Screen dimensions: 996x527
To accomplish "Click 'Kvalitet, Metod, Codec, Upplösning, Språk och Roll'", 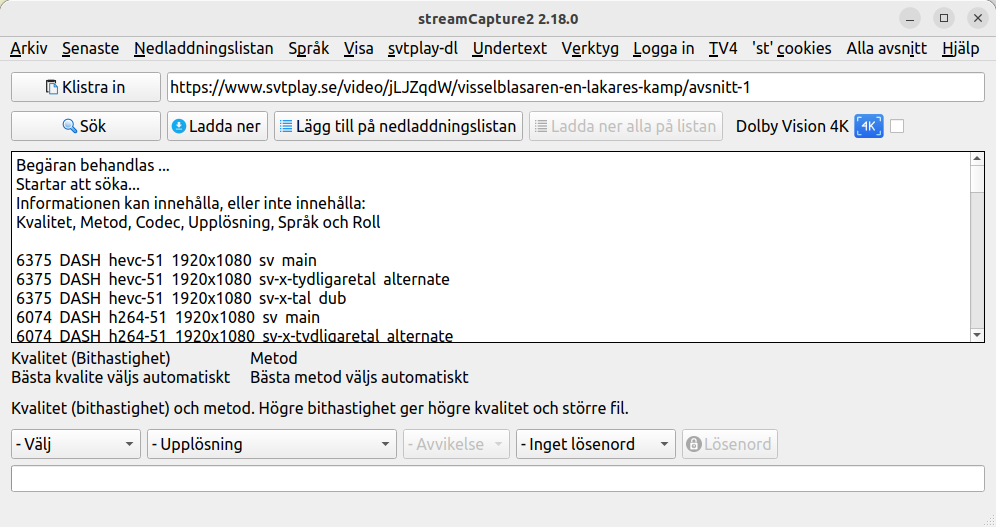I will click(198, 222).
